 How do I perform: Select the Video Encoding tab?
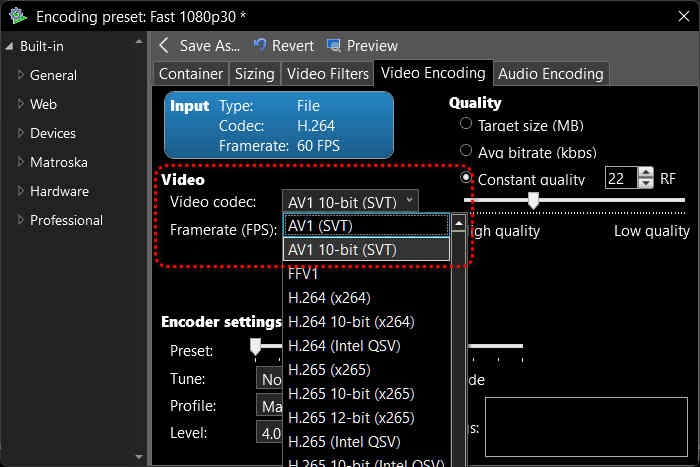click(x=433, y=73)
